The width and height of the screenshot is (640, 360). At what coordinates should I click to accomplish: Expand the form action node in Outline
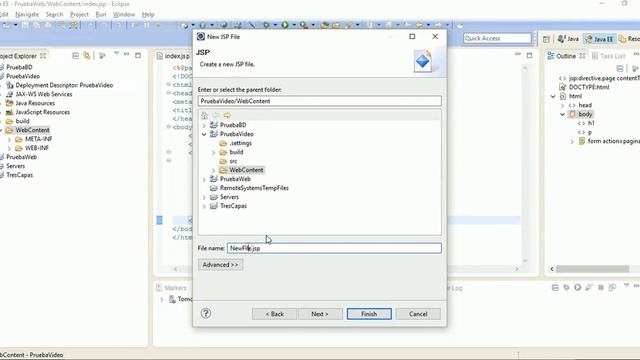click(572, 141)
